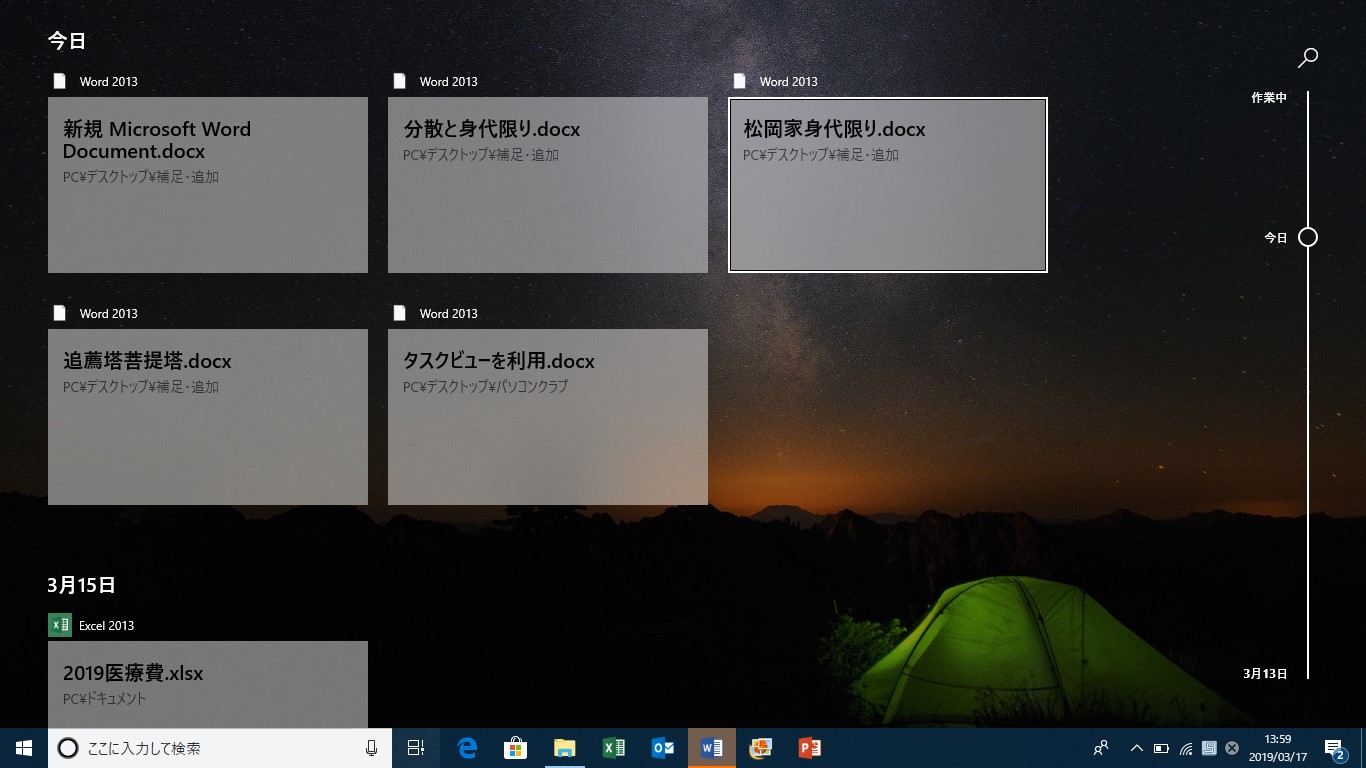Select the 今日 circle handle on timeline
Viewport: 1366px width, 768px height.
[x=1308, y=237]
